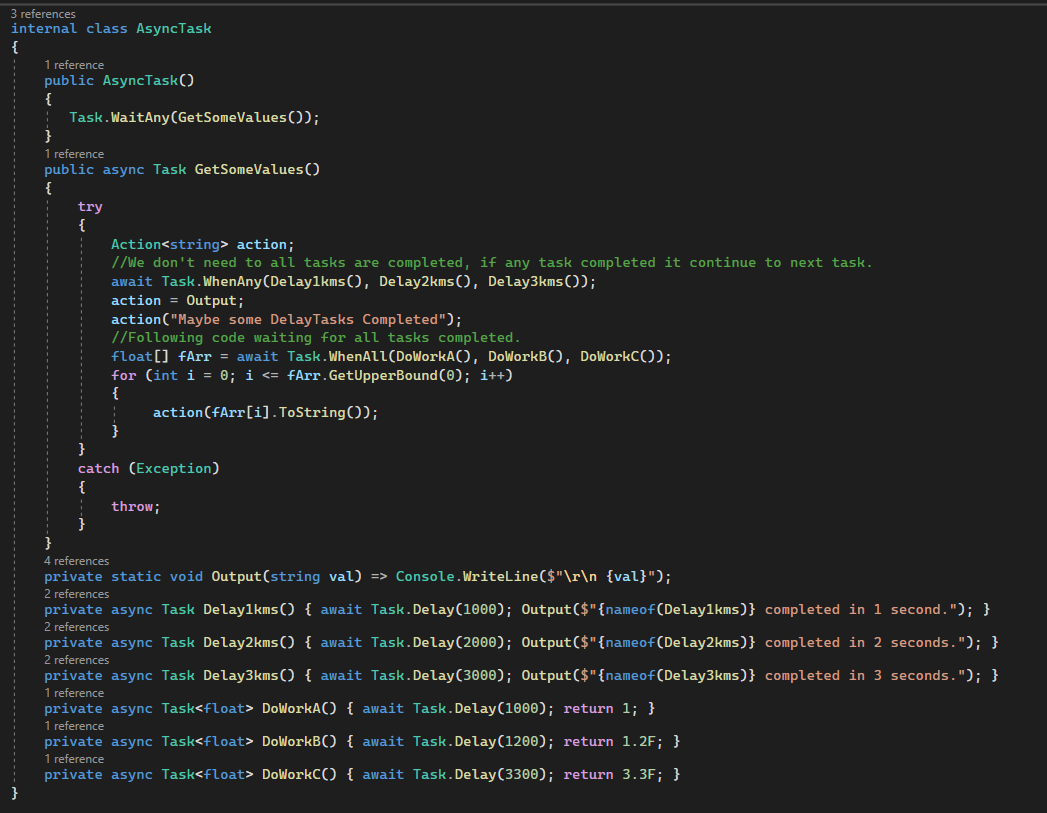Click Task.Delay(1000) in Delay1kms method
This screenshot has width=1047, height=813.
click(437, 609)
